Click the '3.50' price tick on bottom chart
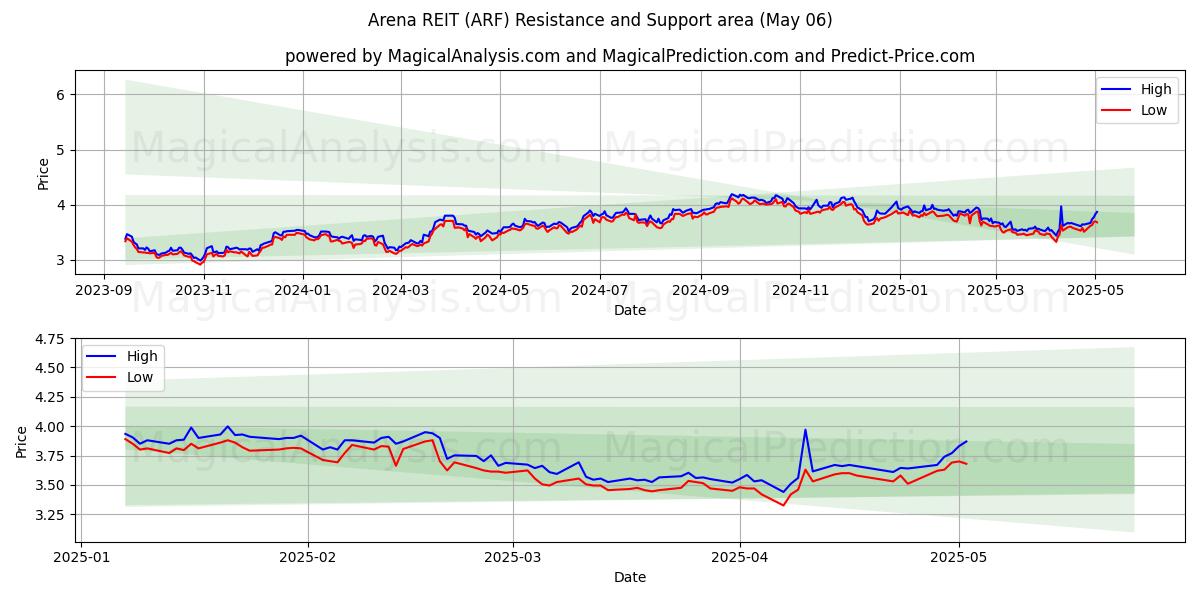The height and width of the screenshot is (600, 1200). [x=50, y=485]
